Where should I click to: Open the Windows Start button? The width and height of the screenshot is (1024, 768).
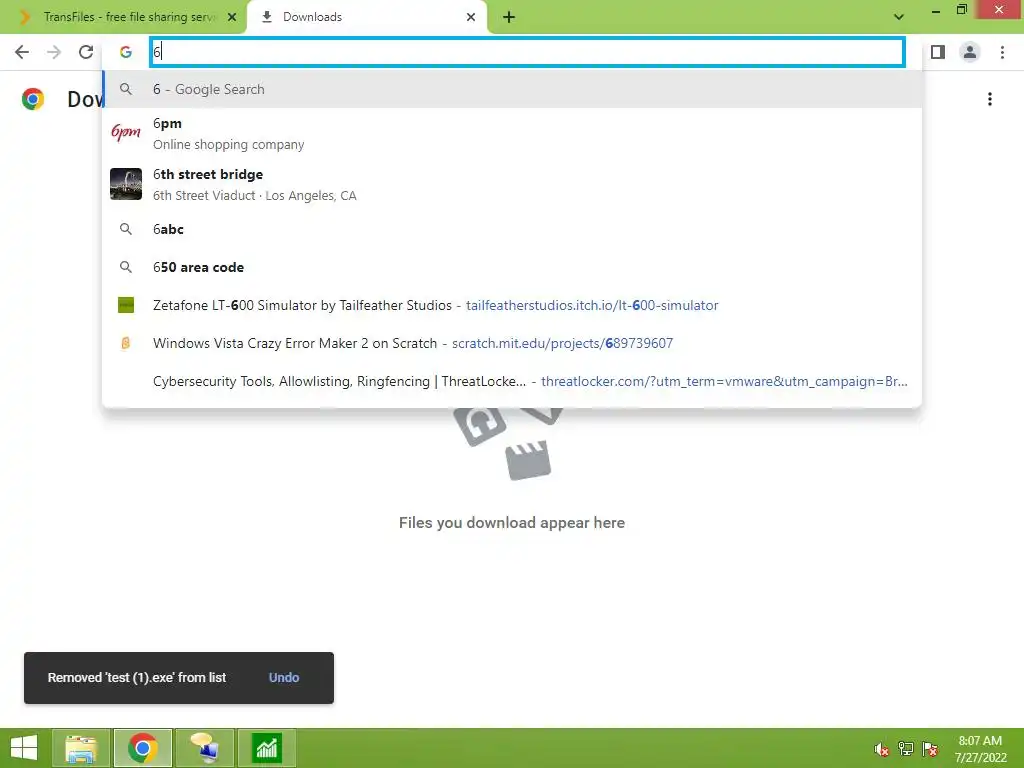24,748
